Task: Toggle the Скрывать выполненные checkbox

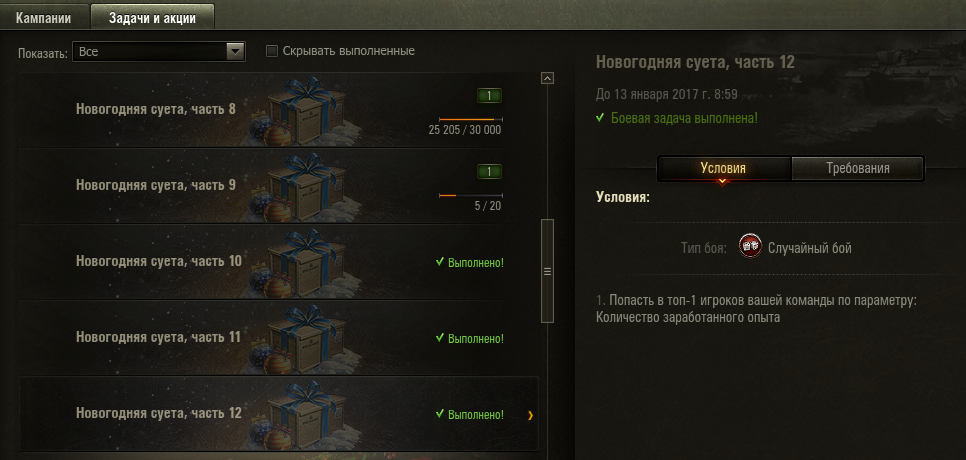Action: coord(272,51)
